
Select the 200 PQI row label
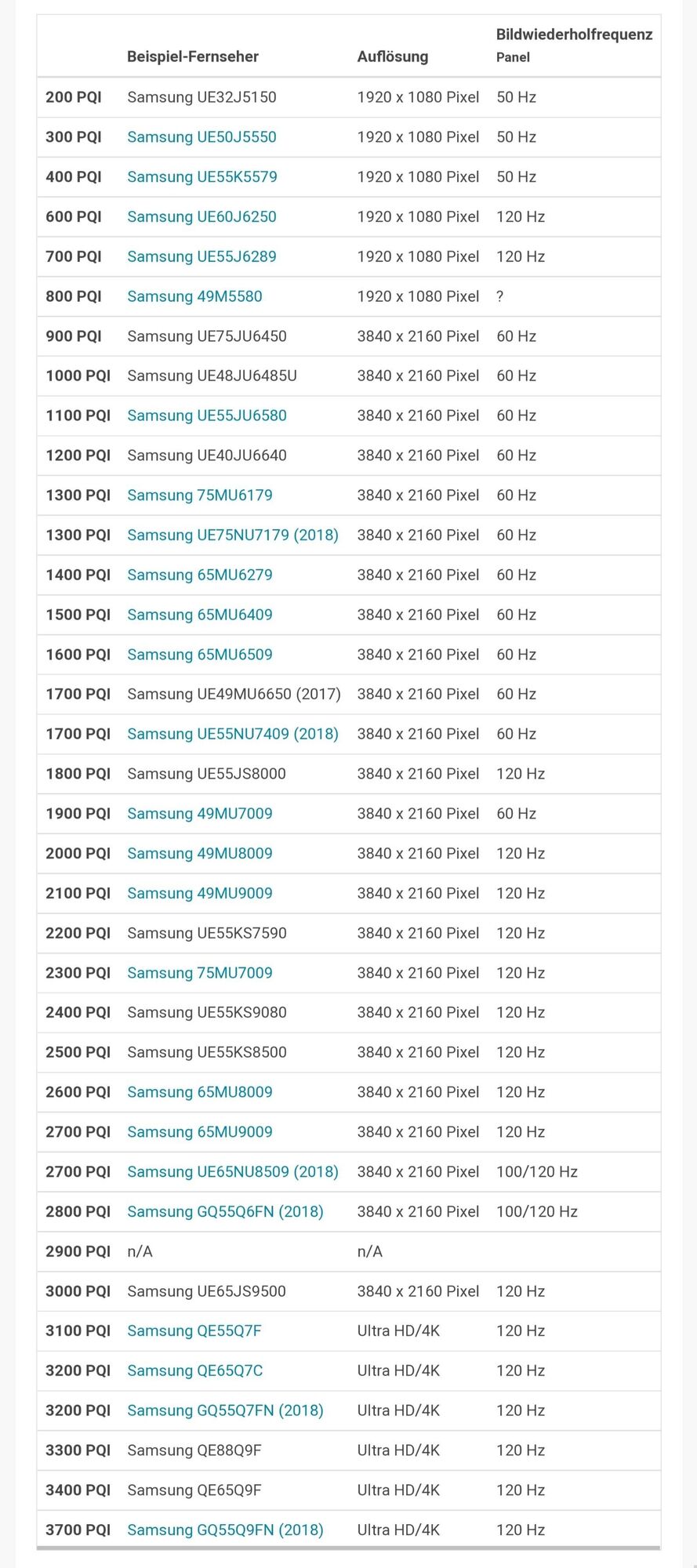click(x=74, y=97)
